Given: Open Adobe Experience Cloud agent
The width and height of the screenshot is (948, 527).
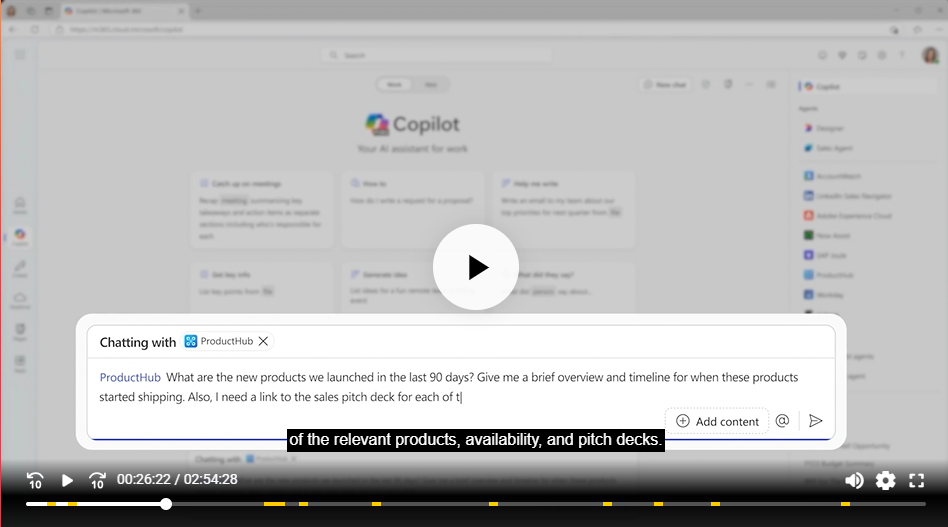Looking at the screenshot, I should 848,216.
